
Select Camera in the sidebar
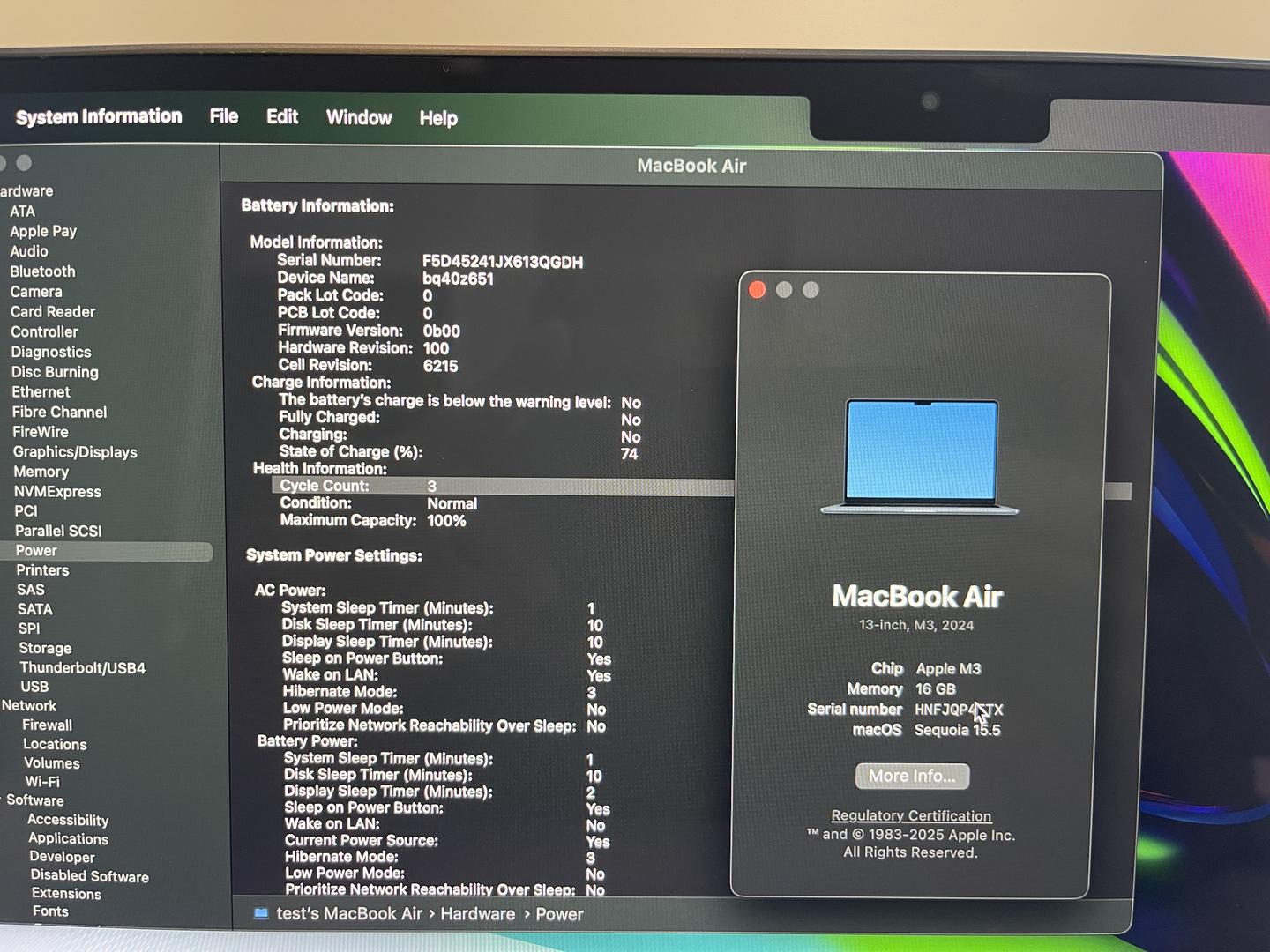coord(36,292)
